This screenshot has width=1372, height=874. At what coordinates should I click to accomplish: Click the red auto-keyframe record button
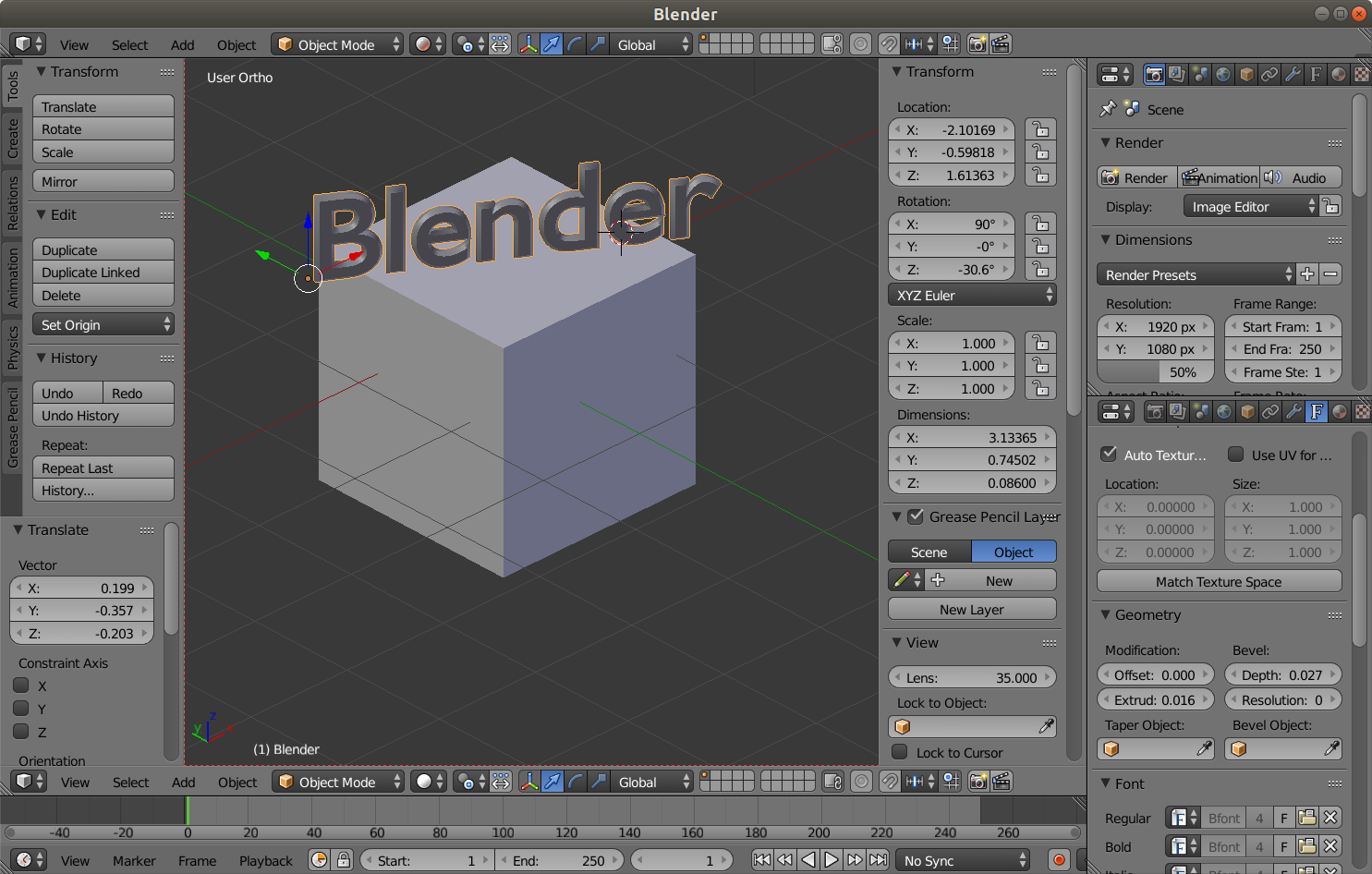point(1059,860)
